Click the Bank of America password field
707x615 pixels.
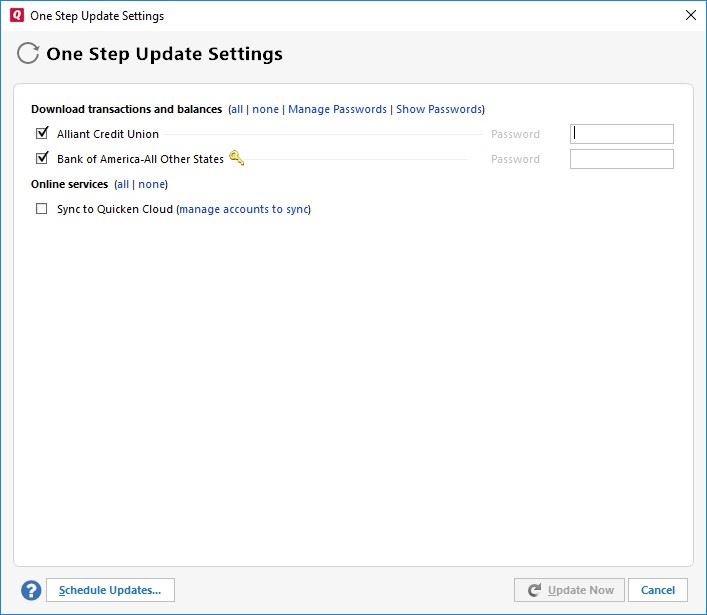(x=621, y=159)
